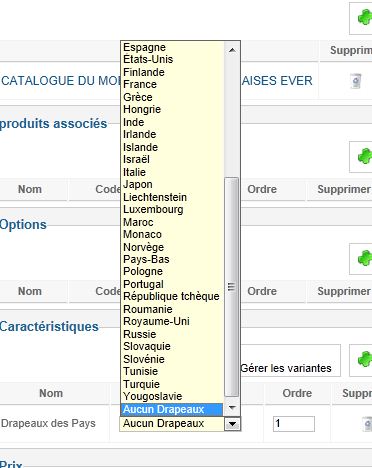Click the dropdown list scroll down arrow
Screen dimensions: 372x468
click(x=232, y=407)
